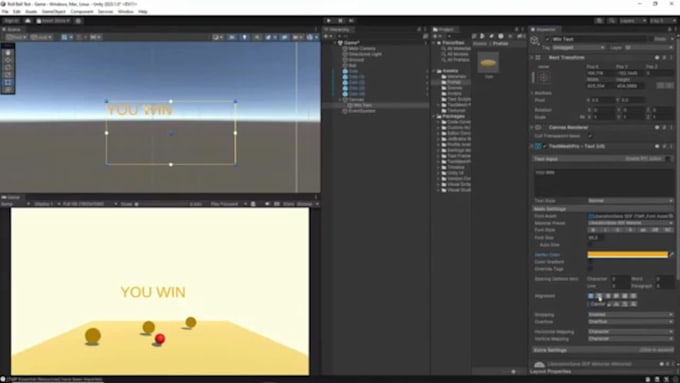The width and height of the screenshot is (680, 383).
Task: Select the Rotate tool in Scene overlay
Action: tap(8, 67)
